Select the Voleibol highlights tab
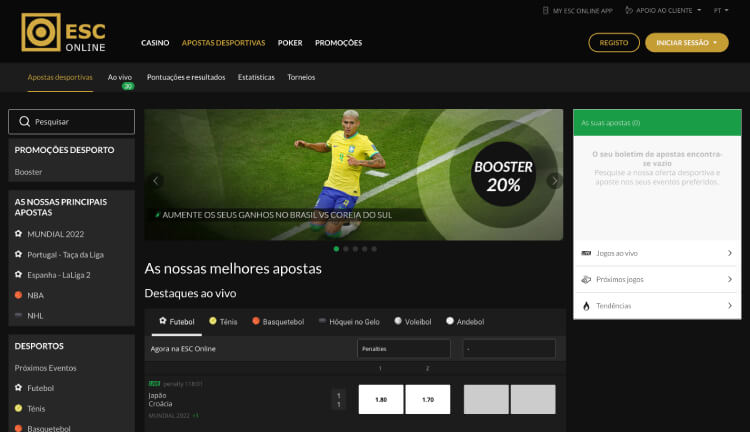Screen dimensions: 750x432 click(412, 321)
